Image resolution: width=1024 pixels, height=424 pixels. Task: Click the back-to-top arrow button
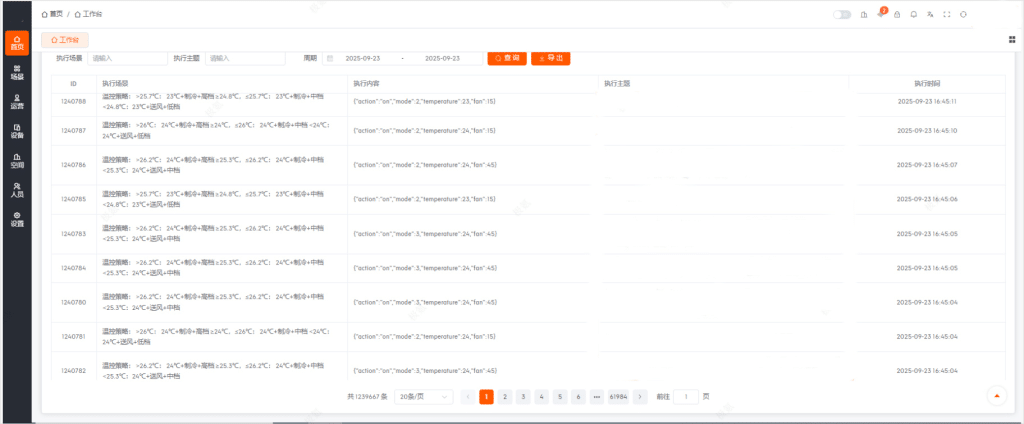pyautogui.click(x=997, y=396)
